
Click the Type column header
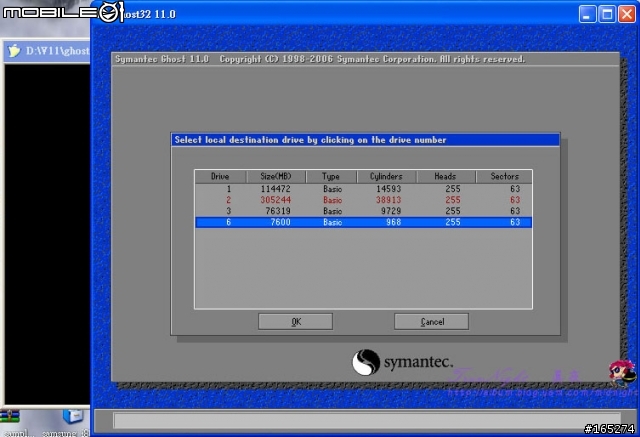pos(331,177)
